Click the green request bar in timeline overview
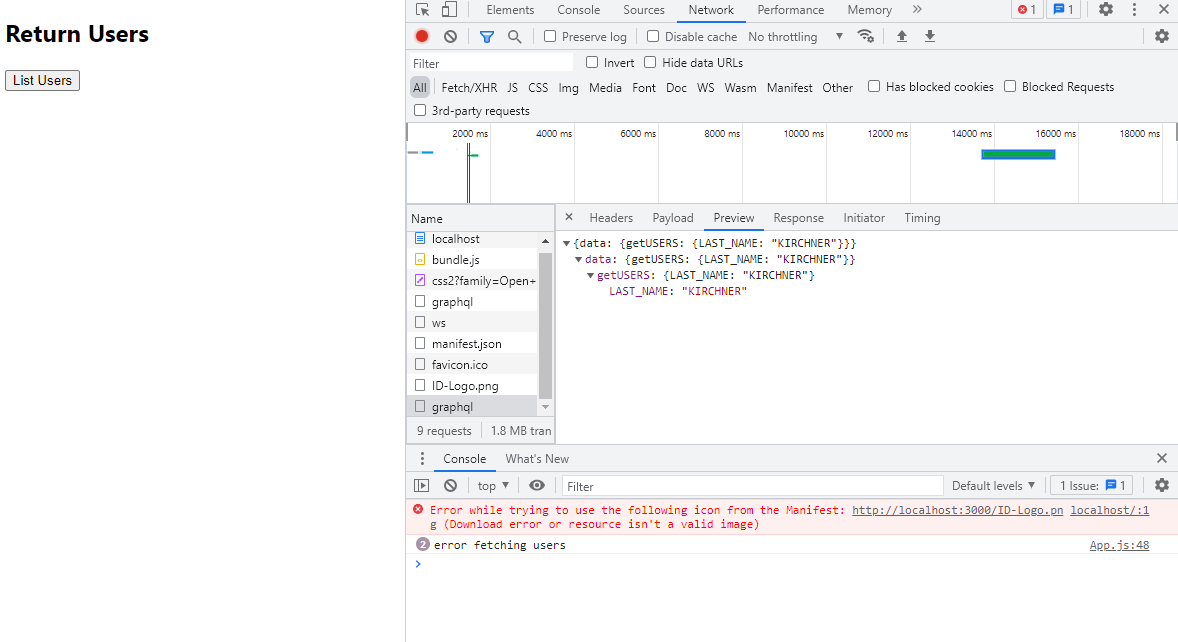 tap(1018, 154)
